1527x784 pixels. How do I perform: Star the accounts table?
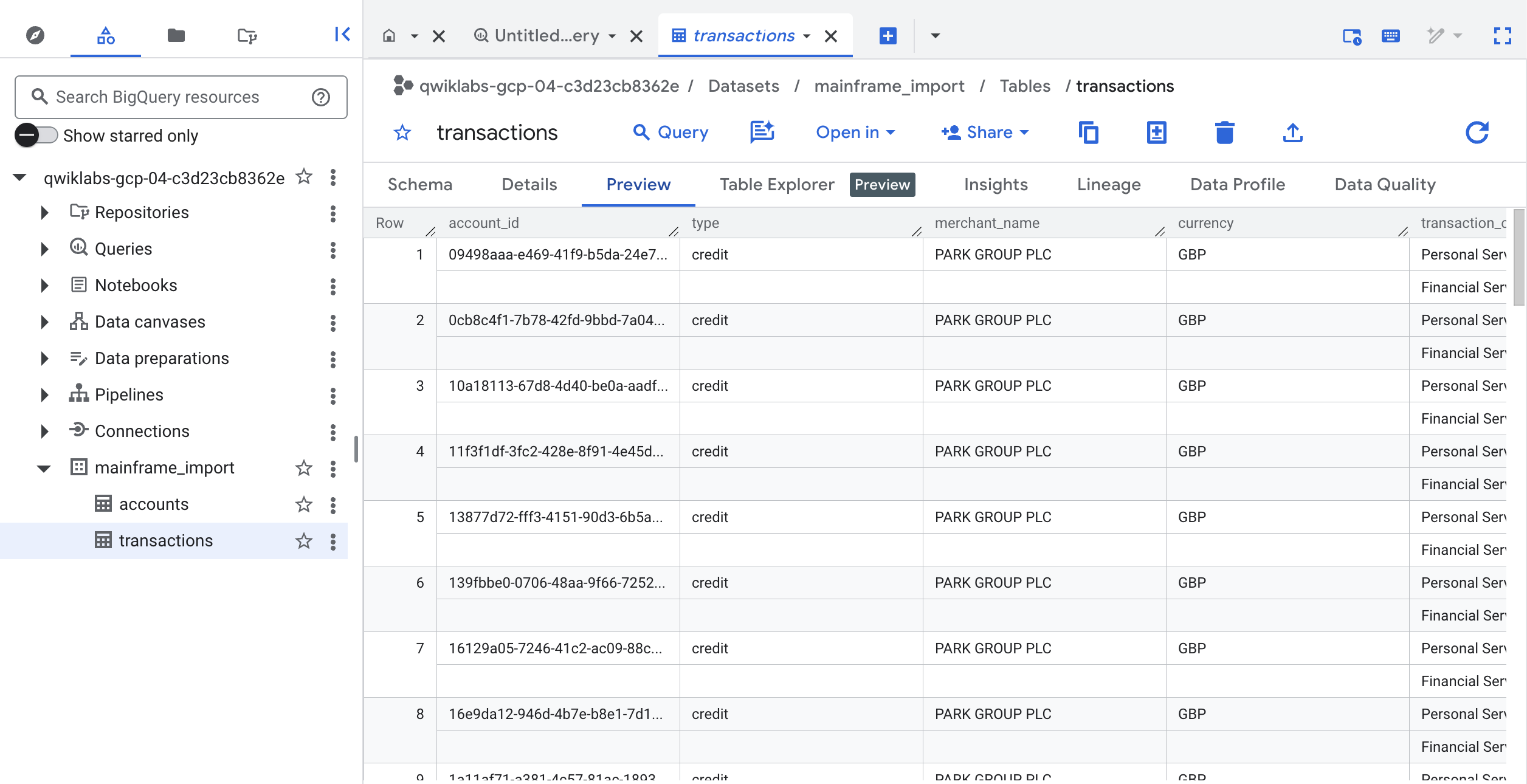(x=304, y=504)
